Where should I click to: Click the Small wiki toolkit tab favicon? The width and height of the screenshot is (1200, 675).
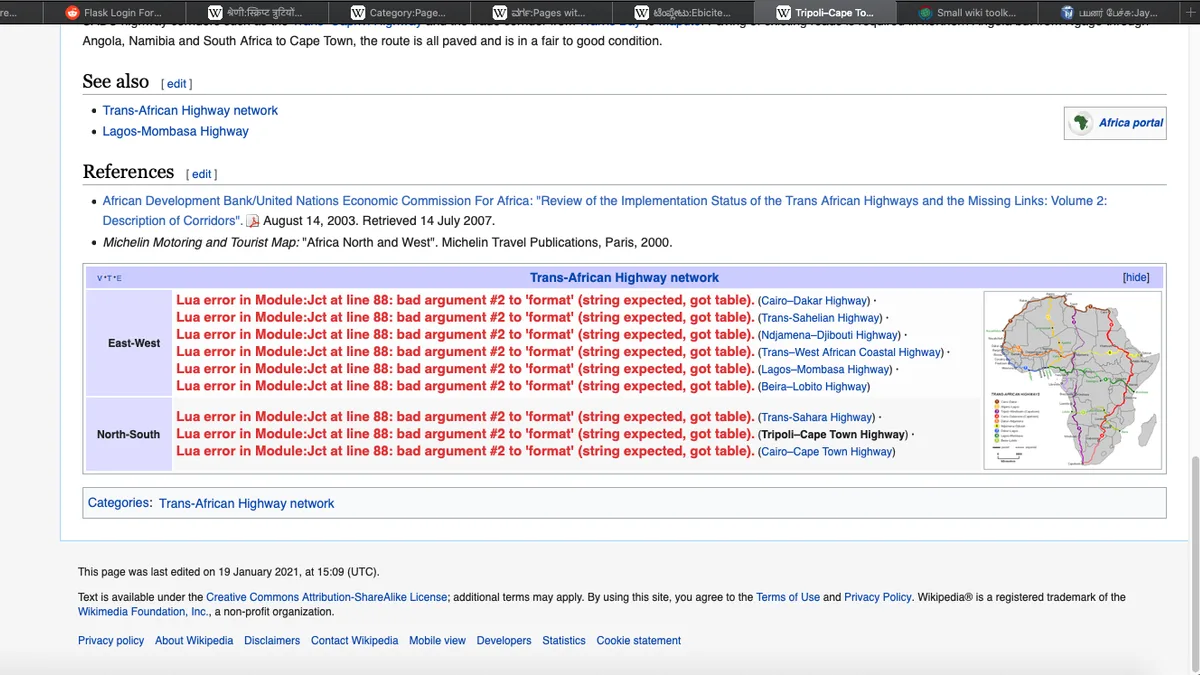pos(926,13)
